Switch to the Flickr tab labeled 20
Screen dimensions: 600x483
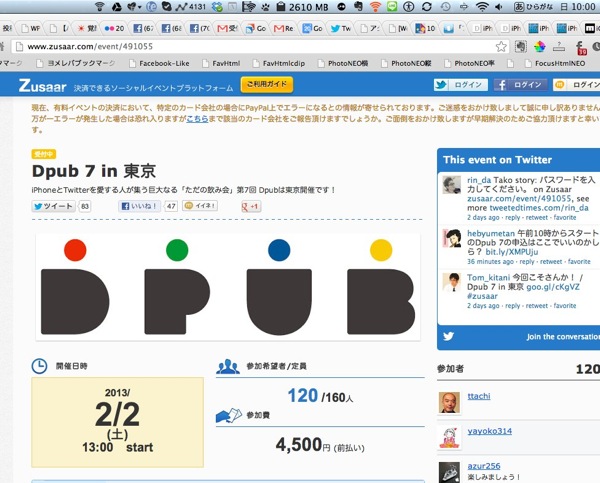(114, 28)
